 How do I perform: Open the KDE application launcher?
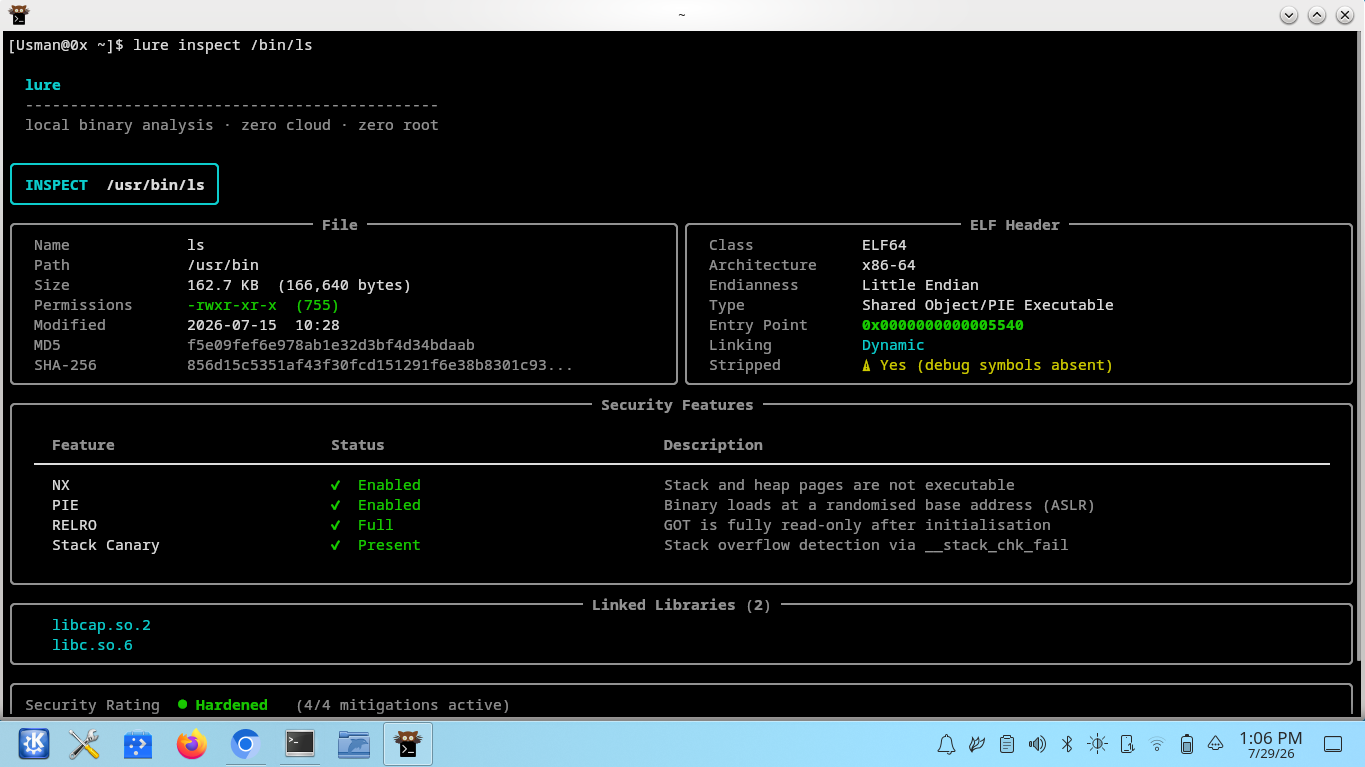(33, 744)
